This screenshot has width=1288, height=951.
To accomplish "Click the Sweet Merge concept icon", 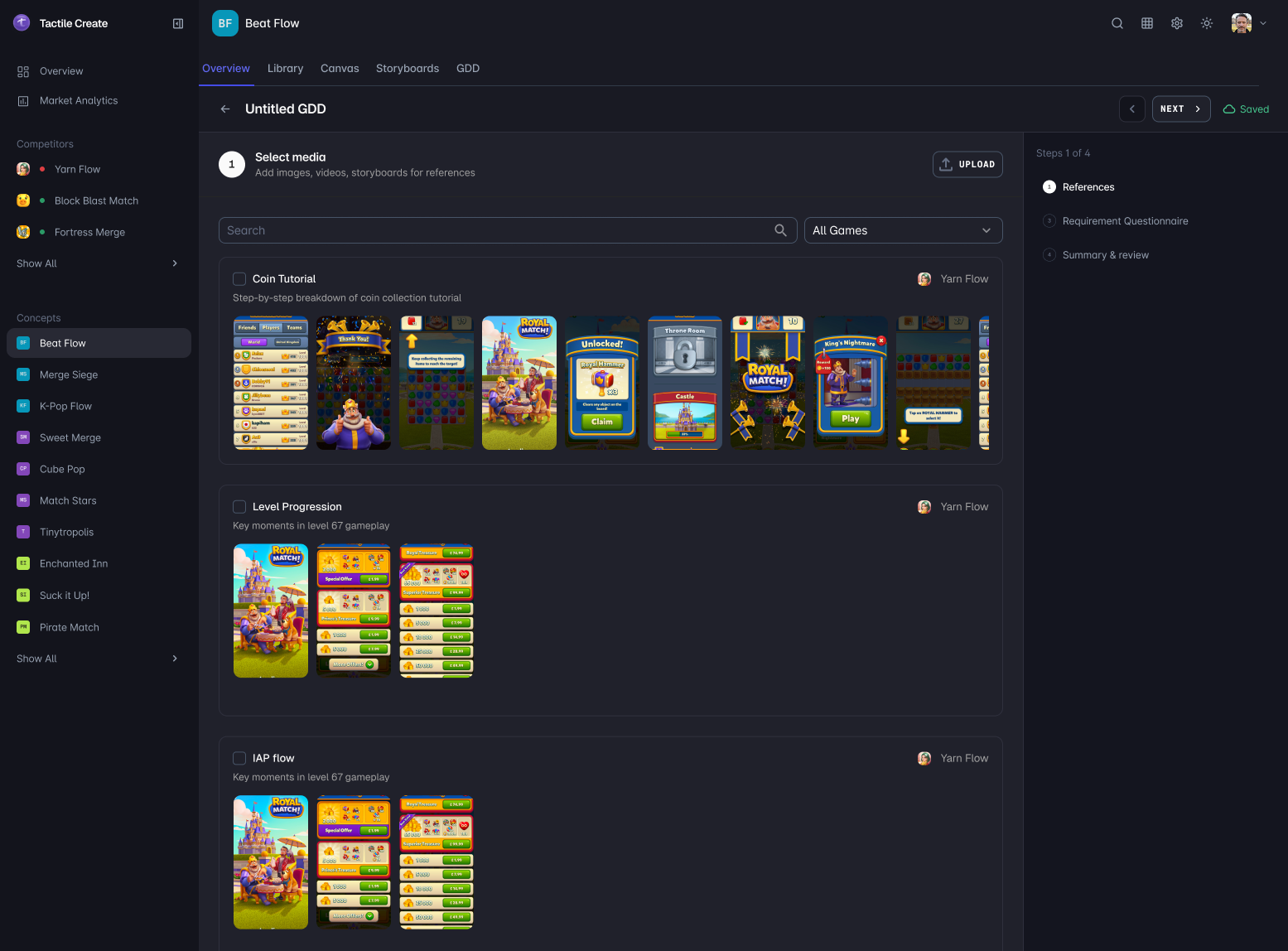I will (x=23, y=437).
